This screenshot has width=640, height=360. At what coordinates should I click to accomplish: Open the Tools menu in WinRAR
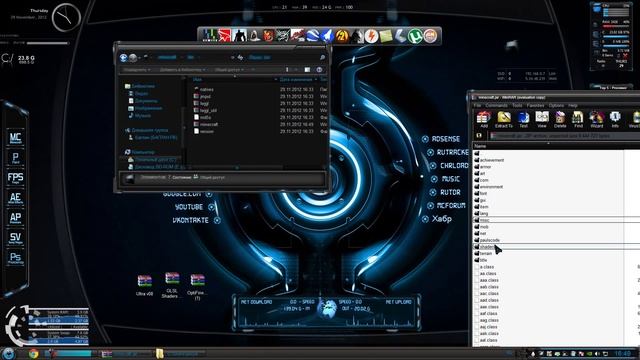tap(517, 105)
